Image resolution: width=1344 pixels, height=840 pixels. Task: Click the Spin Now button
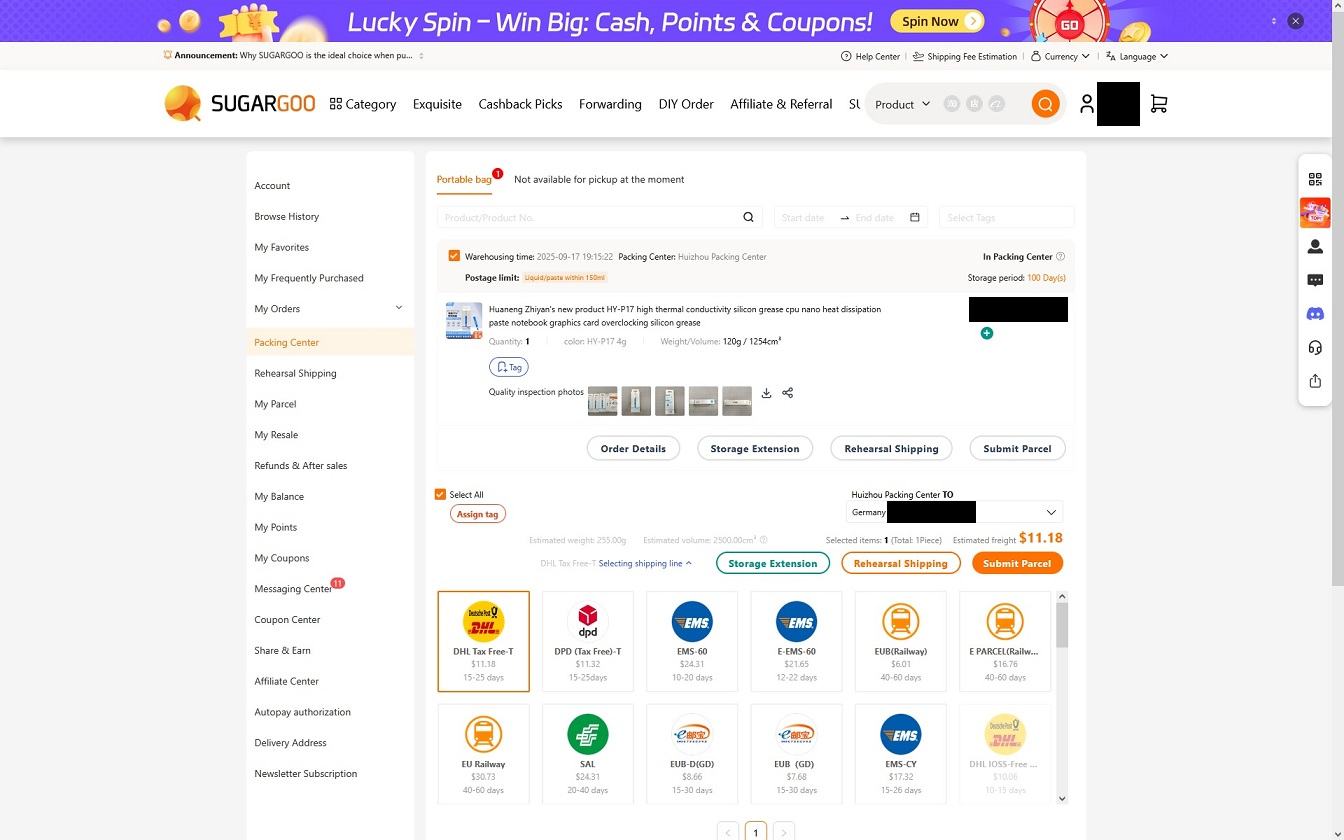[x=936, y=21]
